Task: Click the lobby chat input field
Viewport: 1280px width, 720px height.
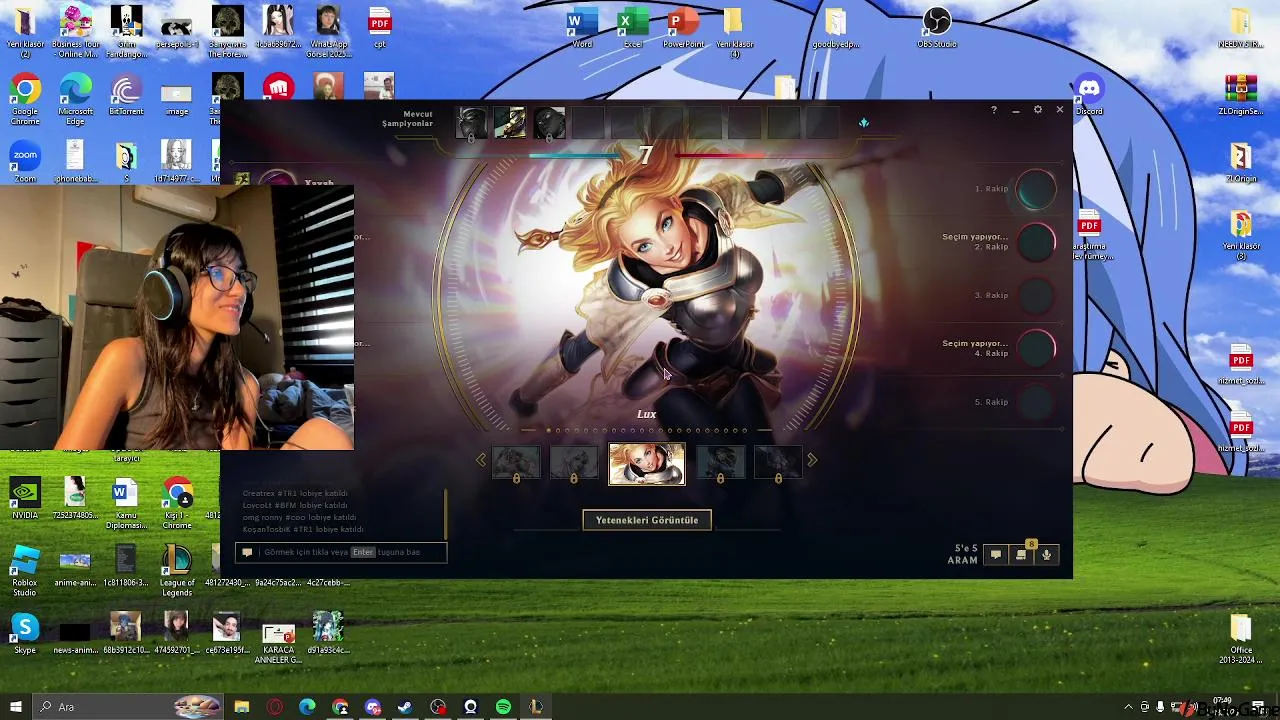Action: point(341,552)
